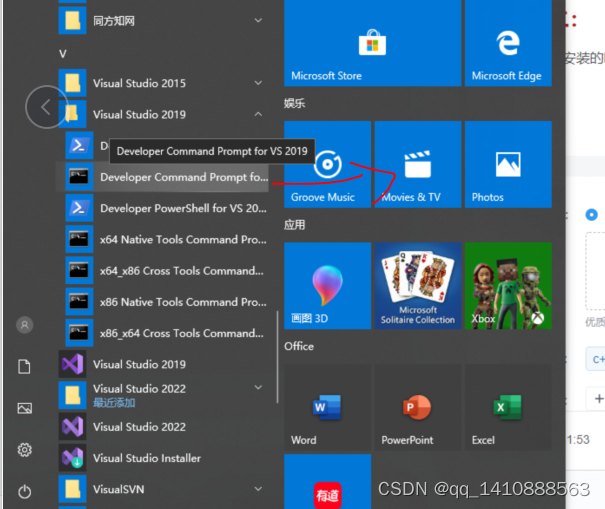Screen dimensions: 605x509
Task: Click the plus button in background page
Action: (x=598, y=398)
